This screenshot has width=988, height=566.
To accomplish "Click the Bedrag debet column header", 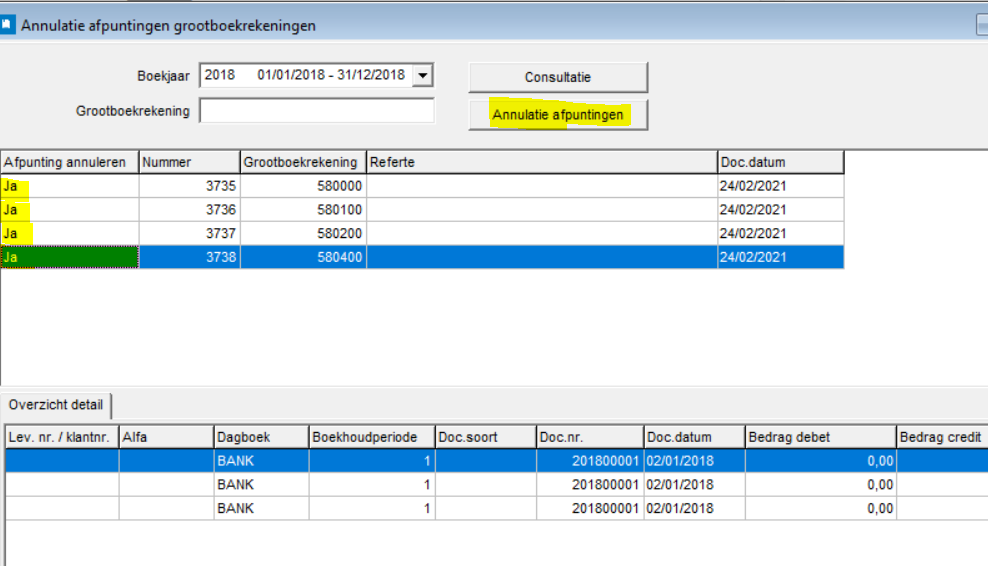I will pyautogui.click(x=820, y=437).
